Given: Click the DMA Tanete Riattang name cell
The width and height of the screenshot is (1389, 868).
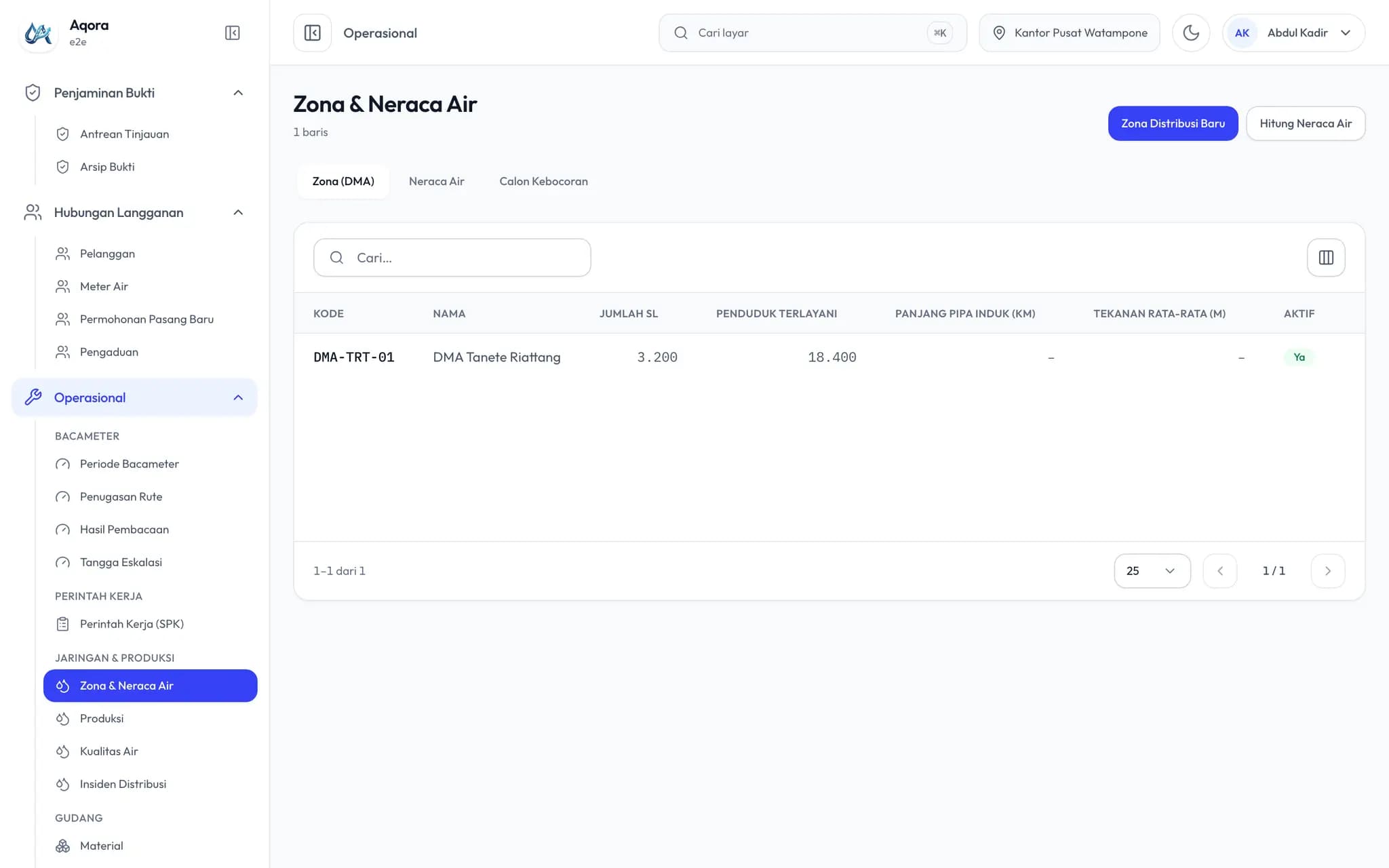Looking at the screenshot, I should 496,357.
